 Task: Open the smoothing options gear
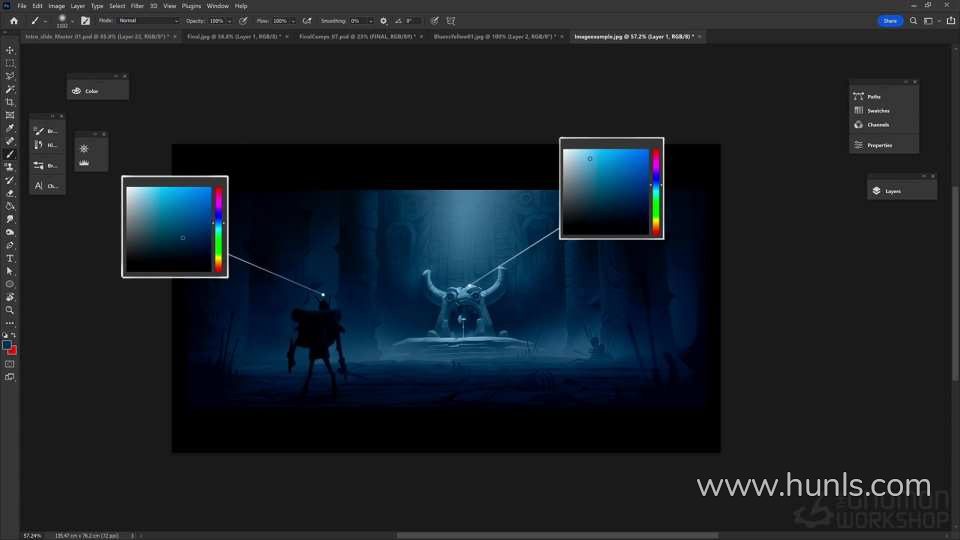tap(383, 21)
